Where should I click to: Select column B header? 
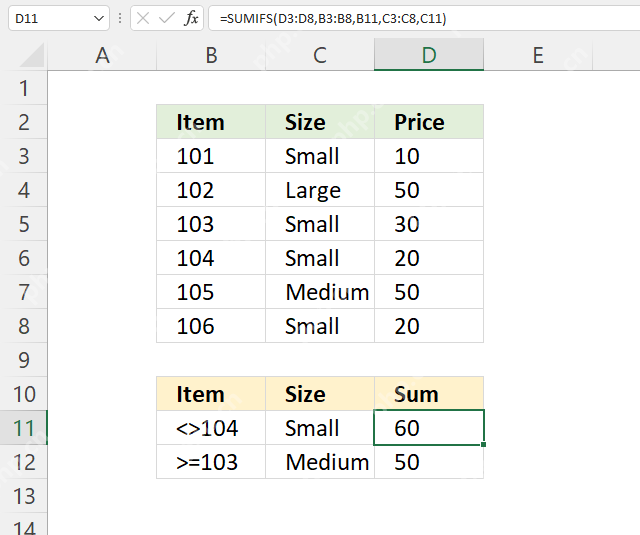click(211, 55)
